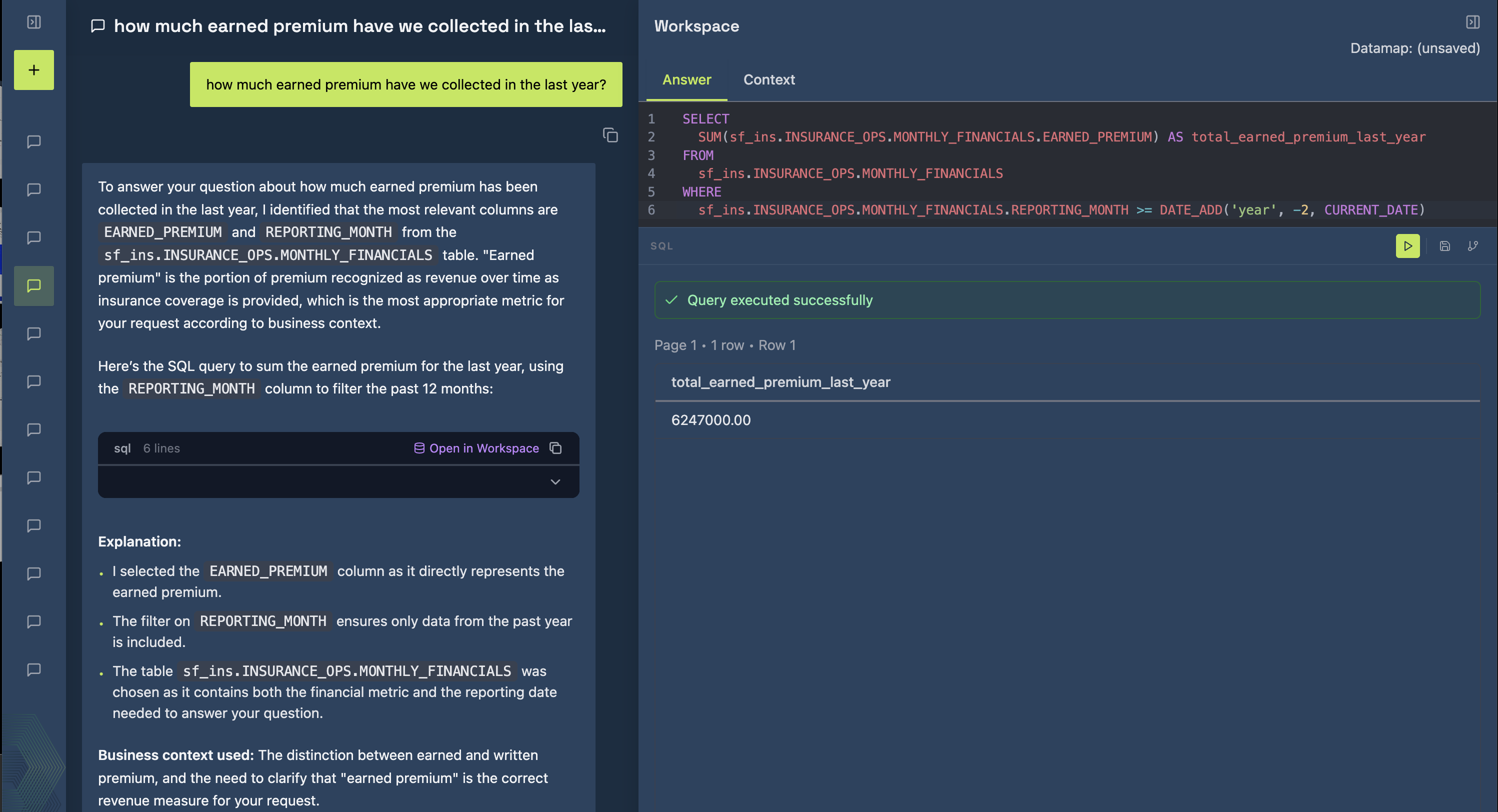Image resolution: width=1498 pixels, height=812 pixels.
Task: Open the first chat history icon
Action: click(x=33, y=141)
